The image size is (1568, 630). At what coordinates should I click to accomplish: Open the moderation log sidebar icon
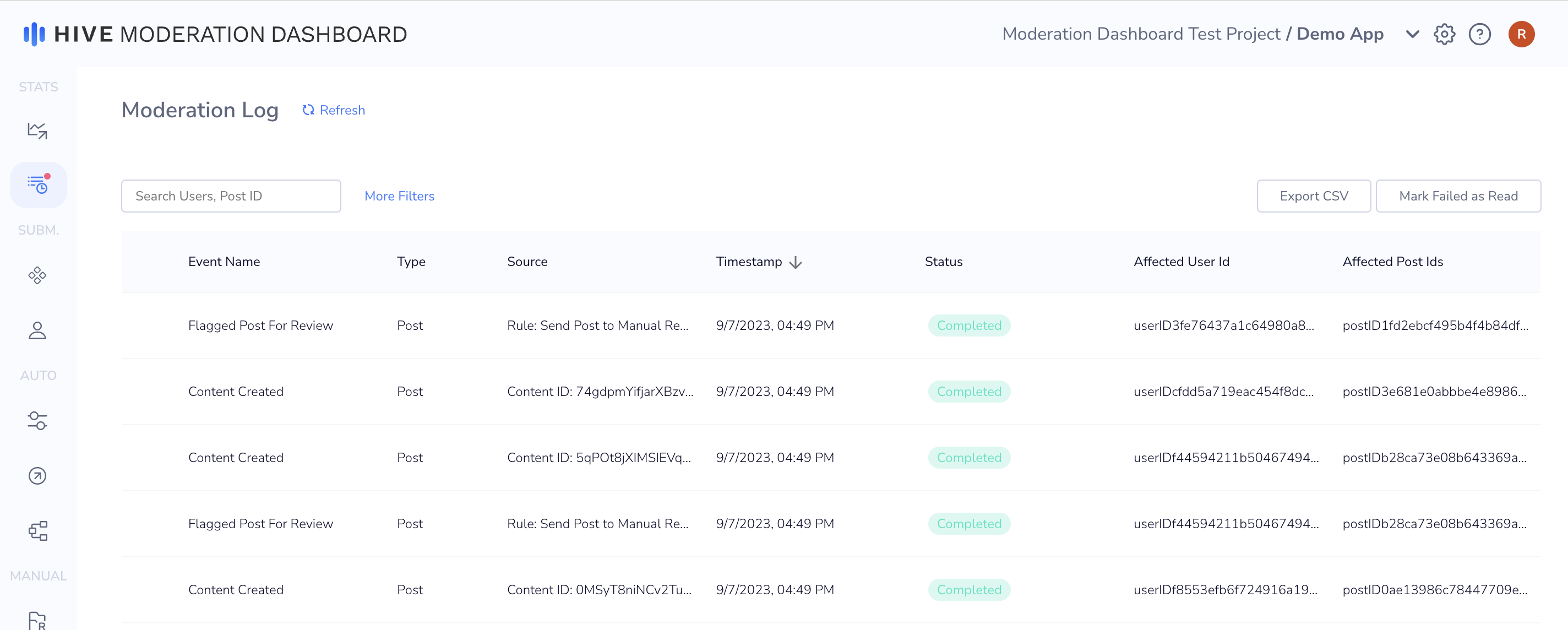tap(38, 184)
